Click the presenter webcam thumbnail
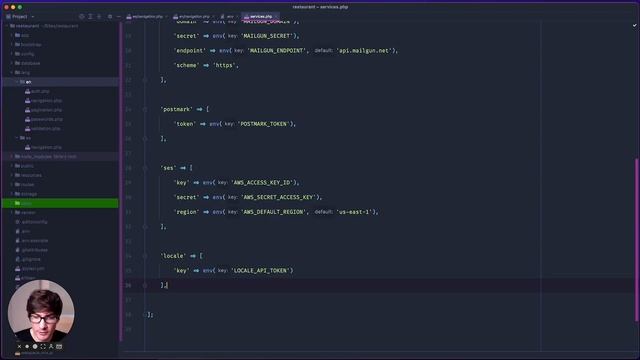Viewport: 640px width, 360px height. click(x=41, y=311)
